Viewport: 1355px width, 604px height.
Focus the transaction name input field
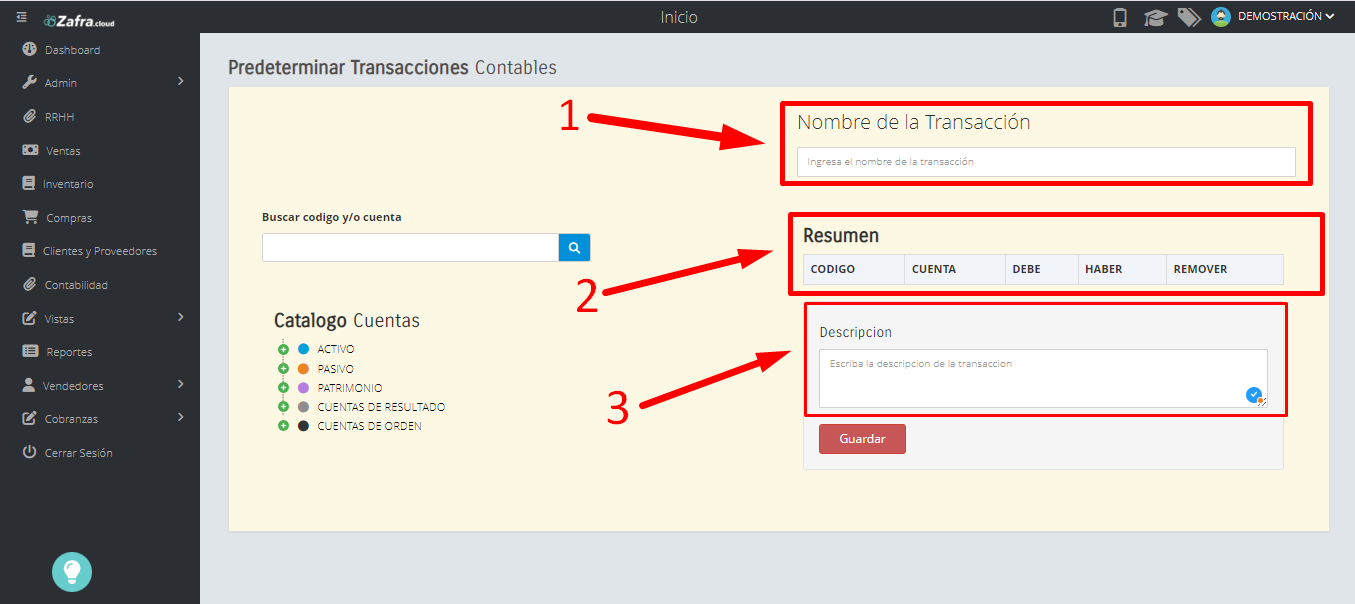(x=1046, y=162)
